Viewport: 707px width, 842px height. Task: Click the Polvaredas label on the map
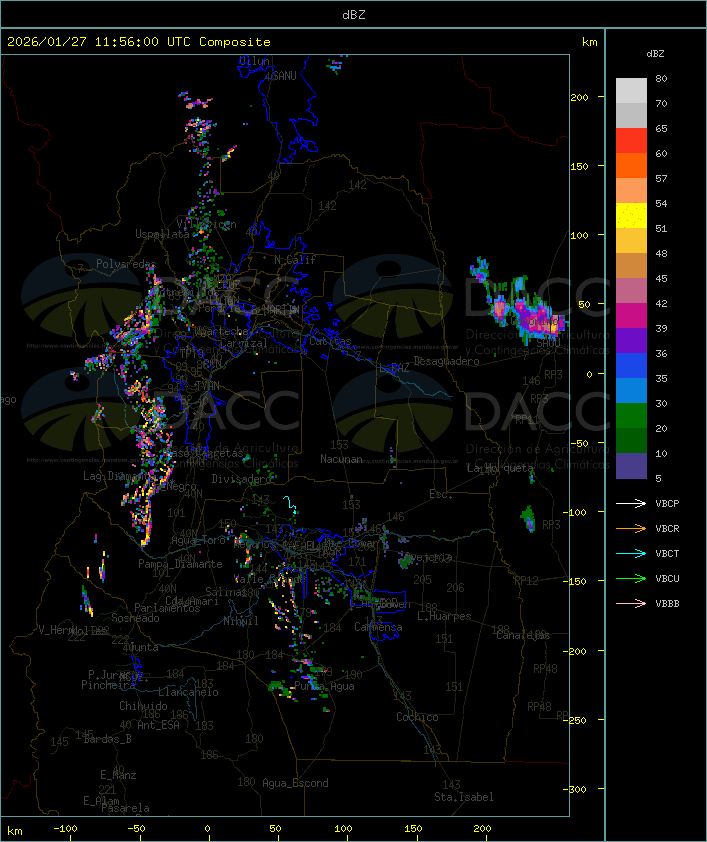[x=126, y=264]
